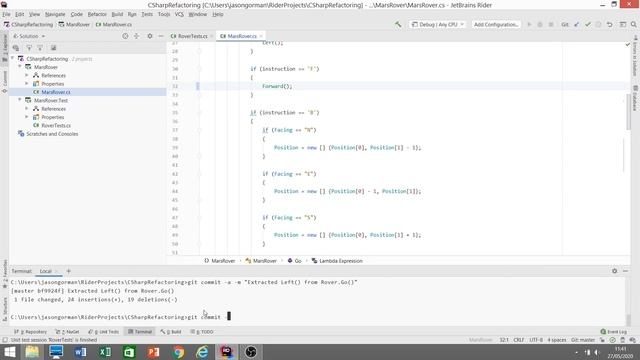This screenshot has width=640, height=360.
Task: Collapse the CSharpRefactoring solution node
Action: pos(13,59)
